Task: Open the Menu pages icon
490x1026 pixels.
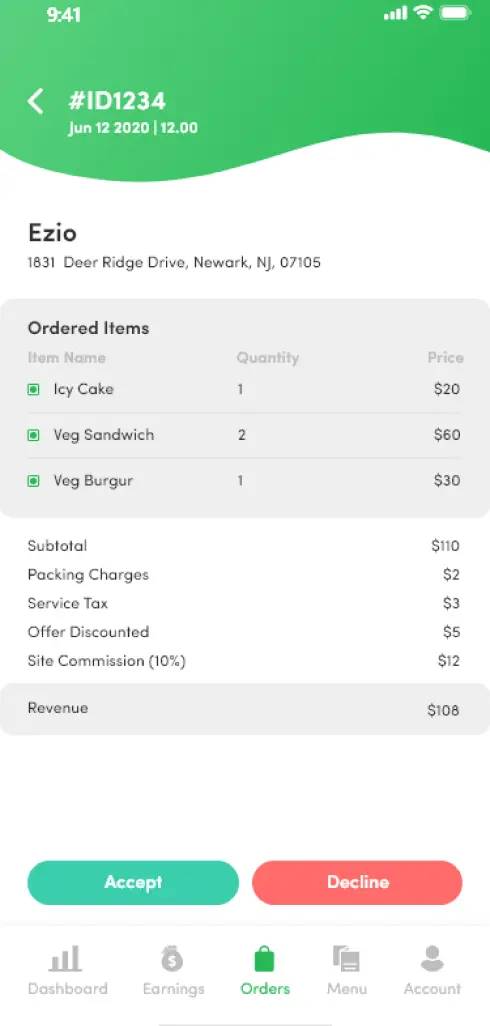Action: [x=346, y=959]
